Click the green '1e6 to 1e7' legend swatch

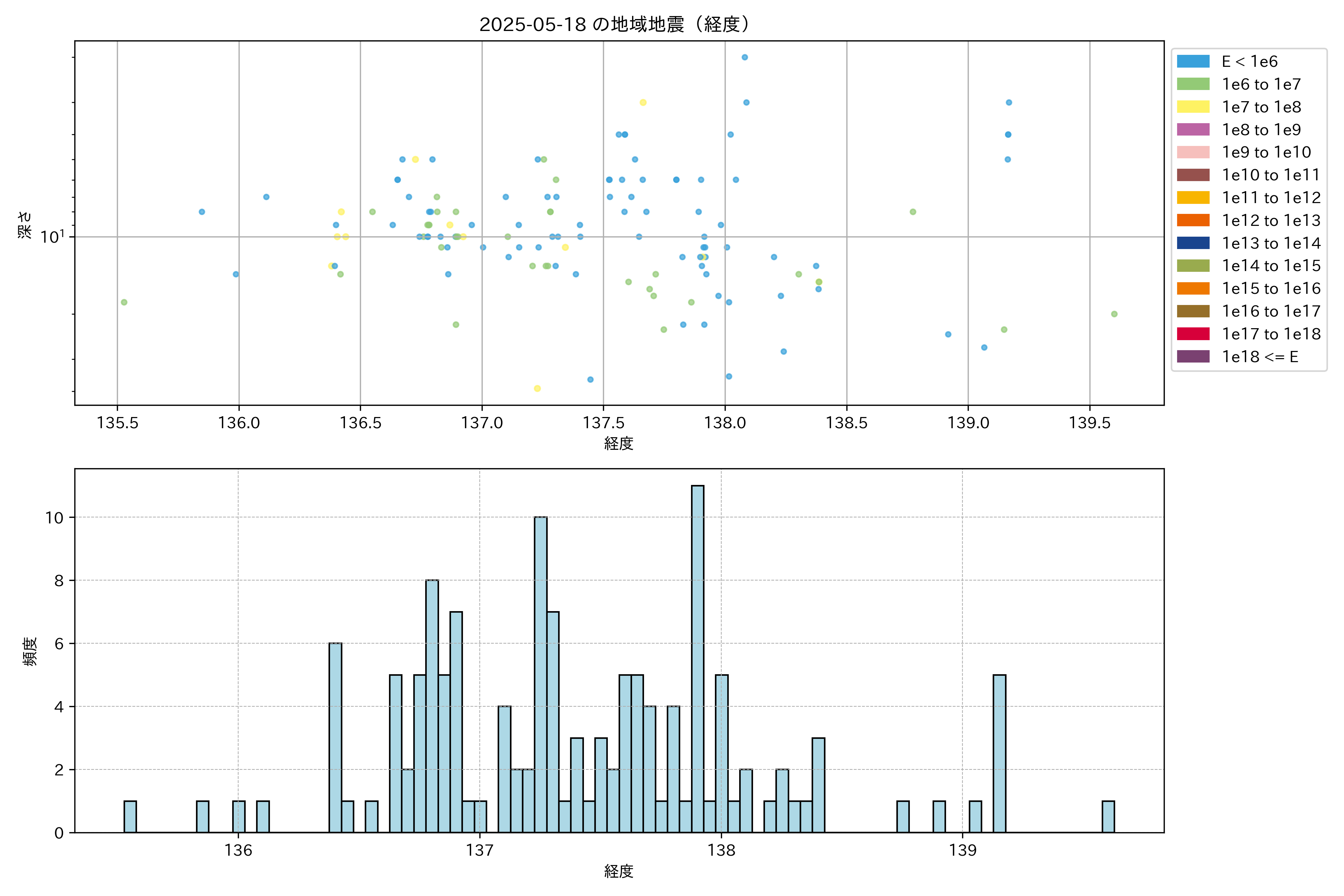pyautogui.click(x=1192, y=84)
